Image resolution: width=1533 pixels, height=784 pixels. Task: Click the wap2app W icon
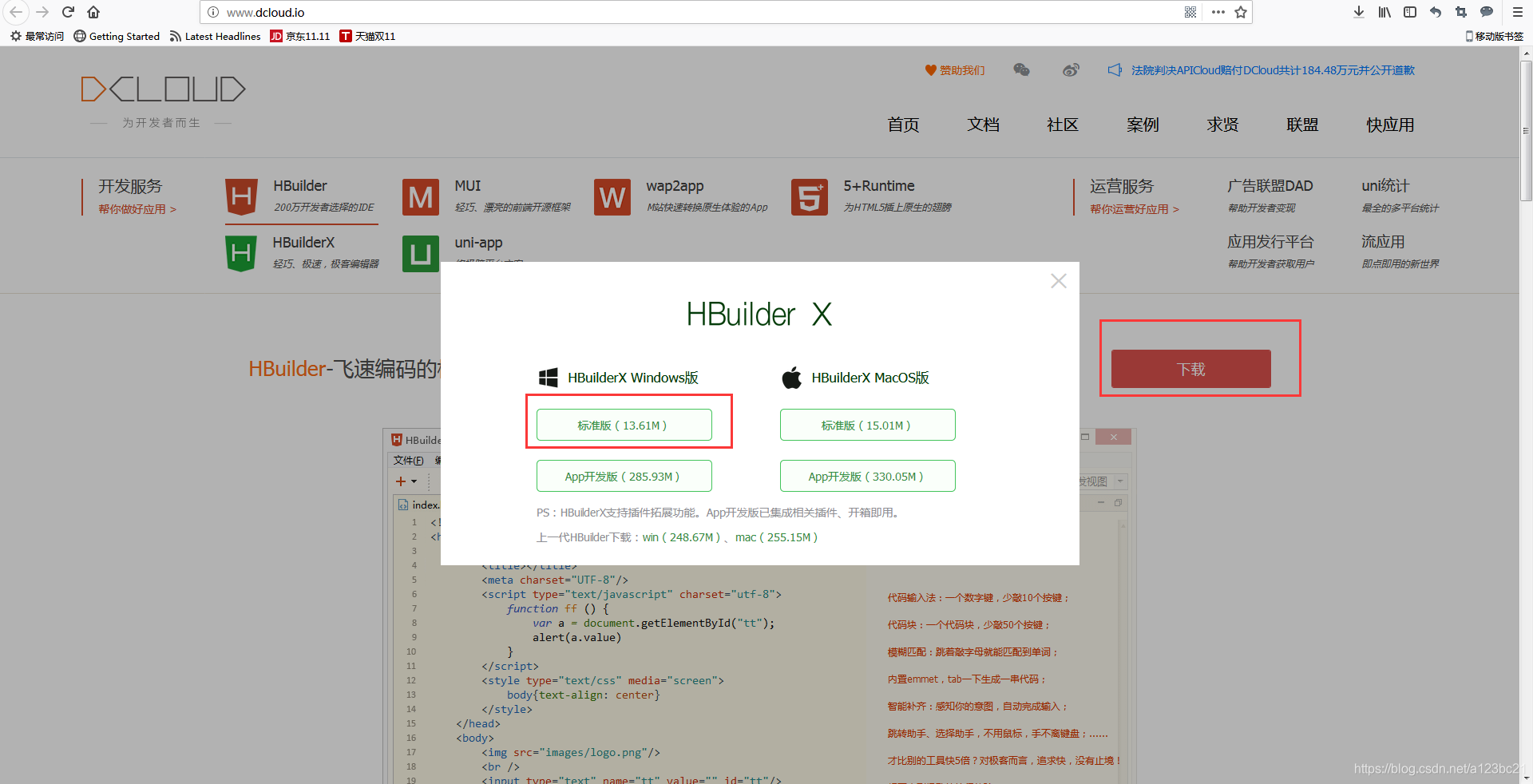612,196
